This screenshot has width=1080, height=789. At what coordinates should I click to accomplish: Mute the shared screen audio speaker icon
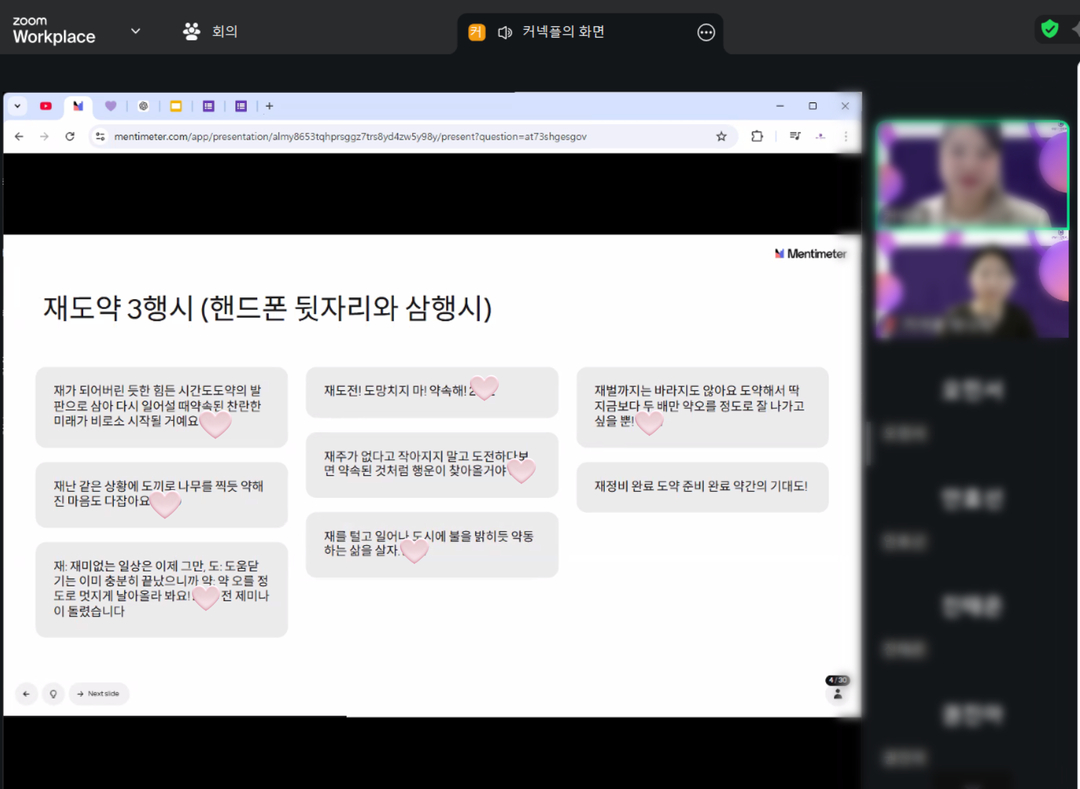(505, 32)
